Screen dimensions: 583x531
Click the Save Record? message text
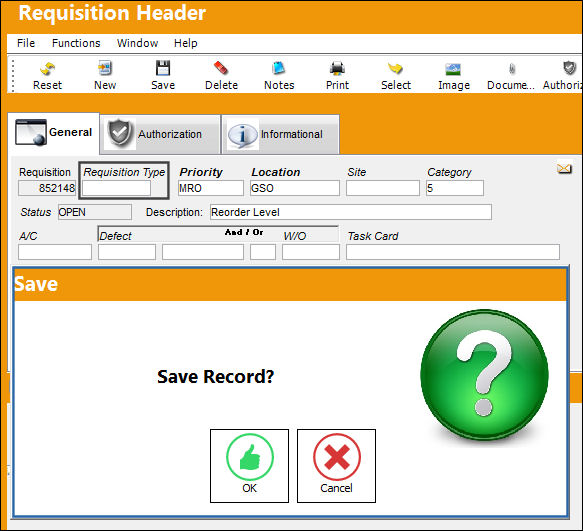[x=215, y=377]
